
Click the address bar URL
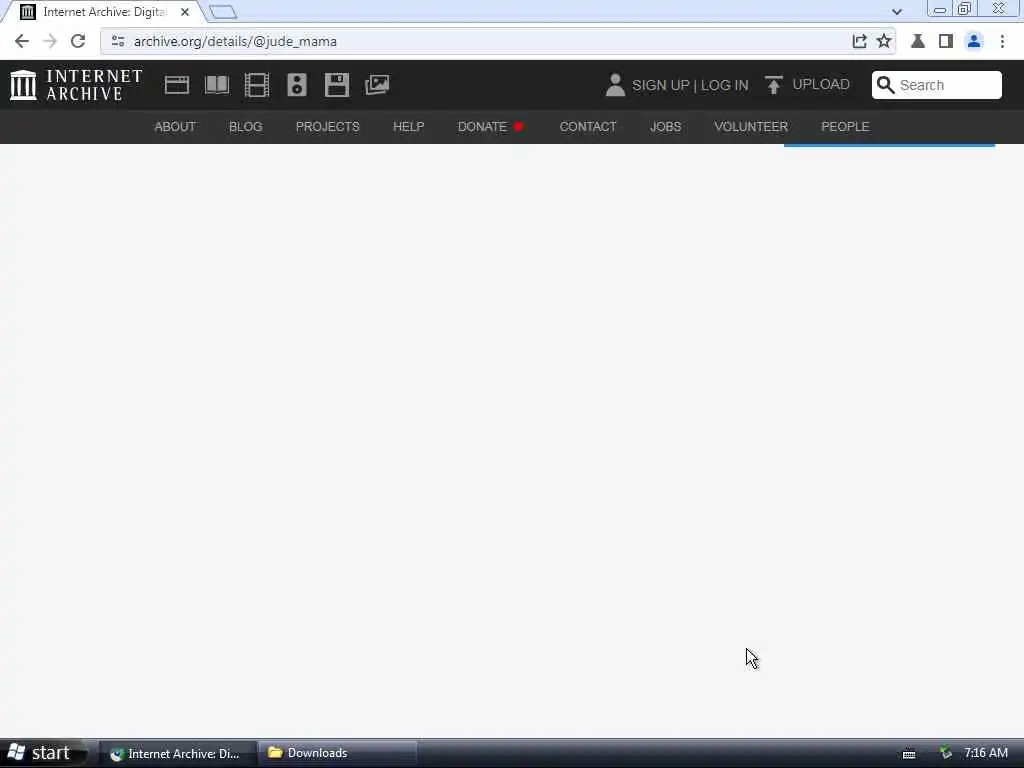pos(235,41)
